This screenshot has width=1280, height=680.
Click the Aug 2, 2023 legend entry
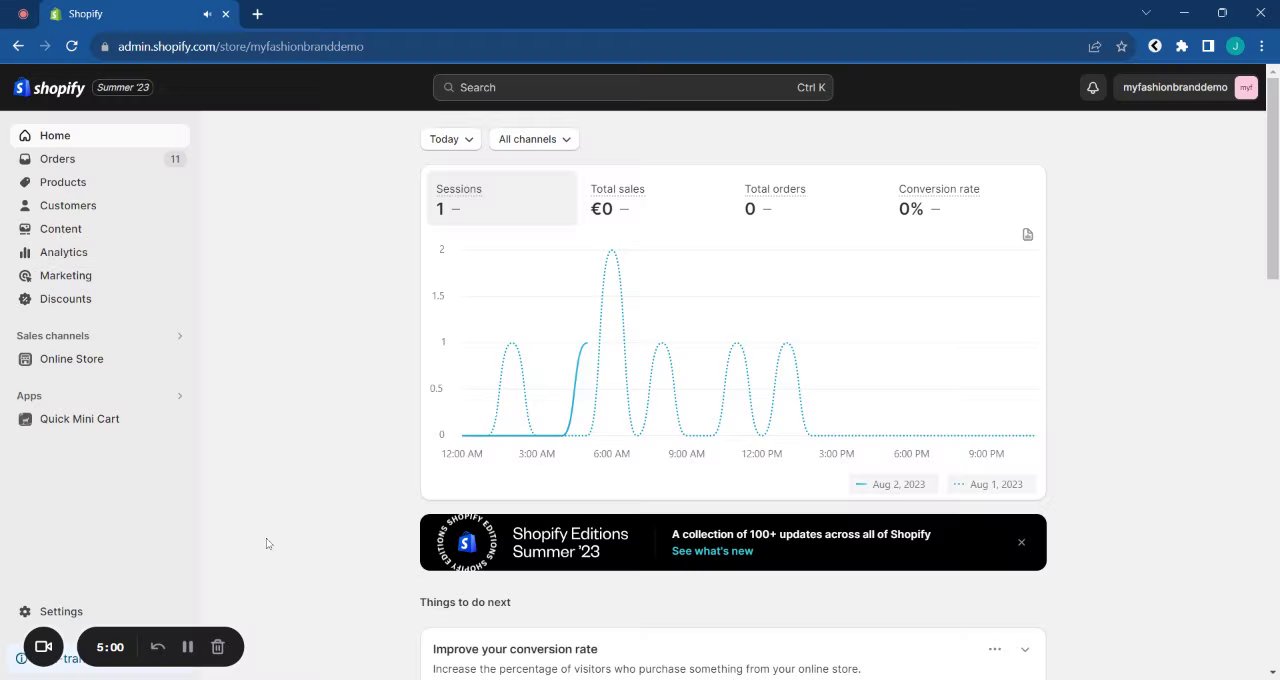point(893,485)
